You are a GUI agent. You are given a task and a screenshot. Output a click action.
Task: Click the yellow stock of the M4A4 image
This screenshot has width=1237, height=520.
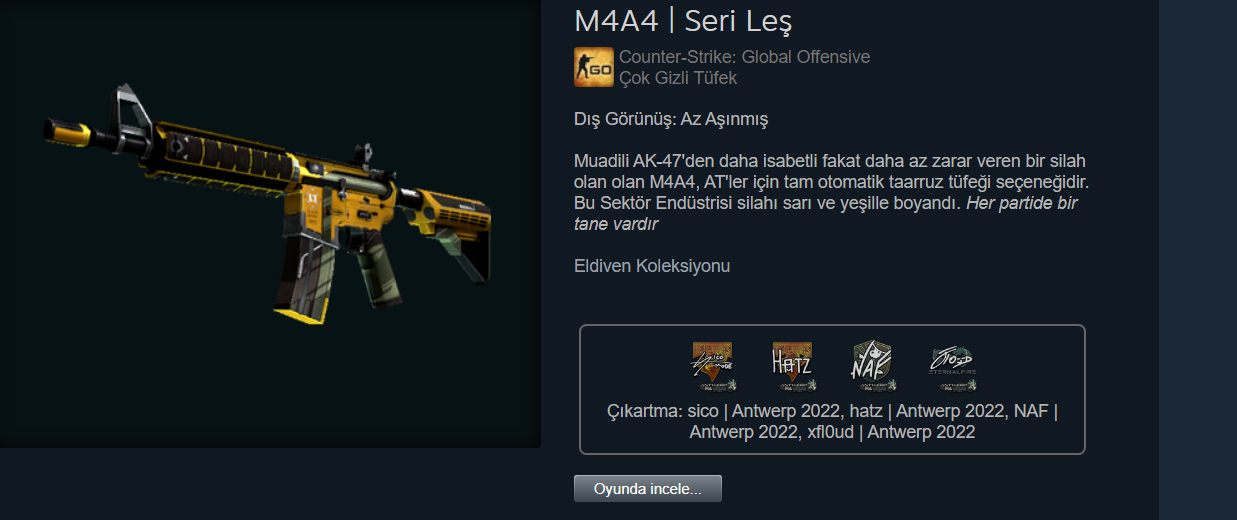(457, 220)
